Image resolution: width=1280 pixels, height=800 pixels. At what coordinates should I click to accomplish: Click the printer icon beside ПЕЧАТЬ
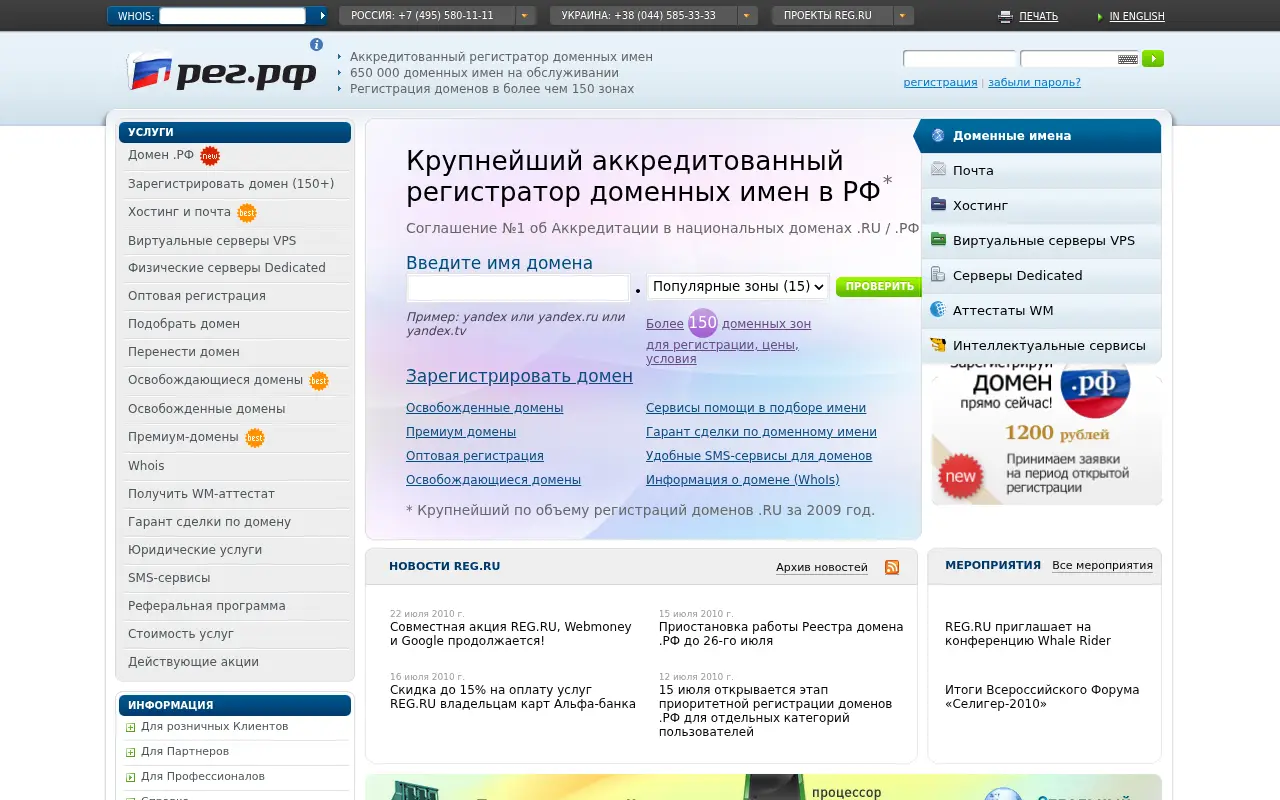[1005, 16]
